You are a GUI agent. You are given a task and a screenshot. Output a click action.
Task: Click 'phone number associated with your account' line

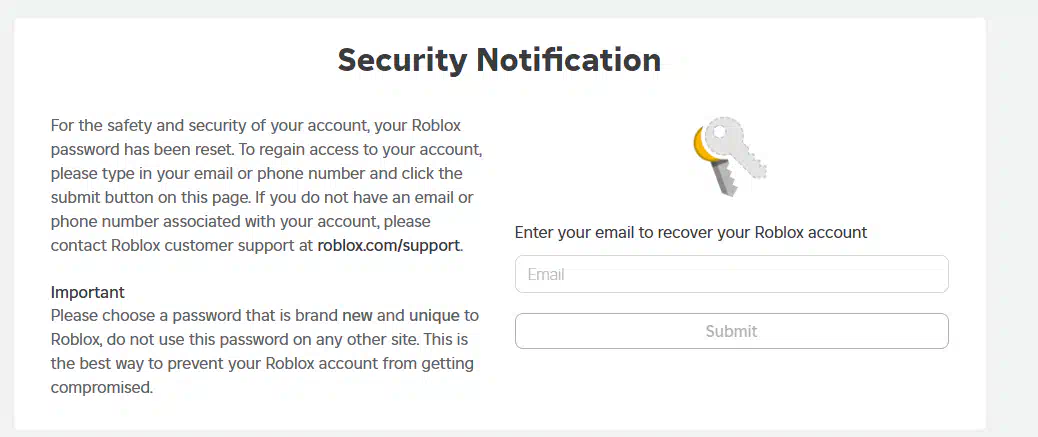(240, 222)
